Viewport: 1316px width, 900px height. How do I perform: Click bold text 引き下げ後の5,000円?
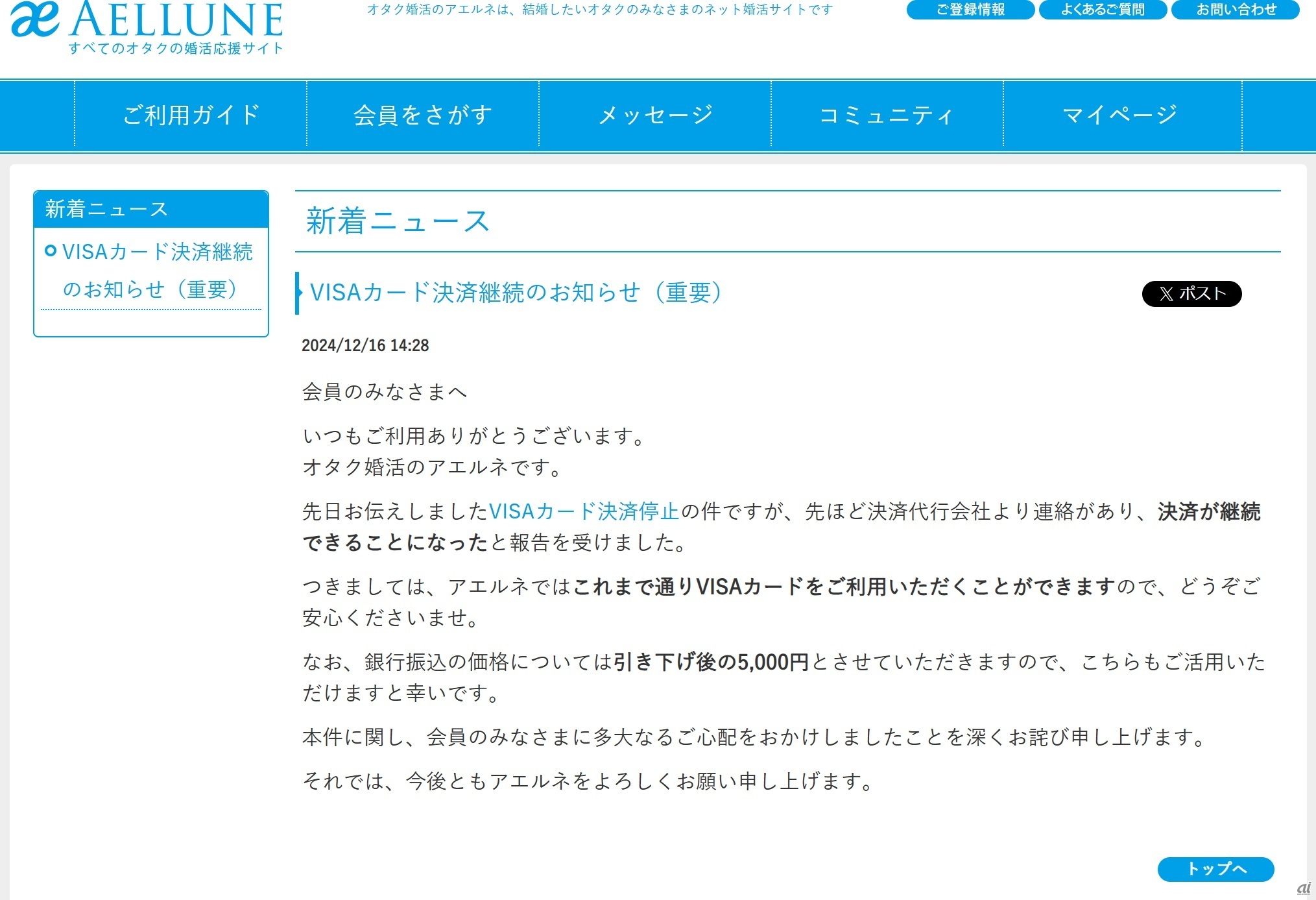click(x=712, y=662)
